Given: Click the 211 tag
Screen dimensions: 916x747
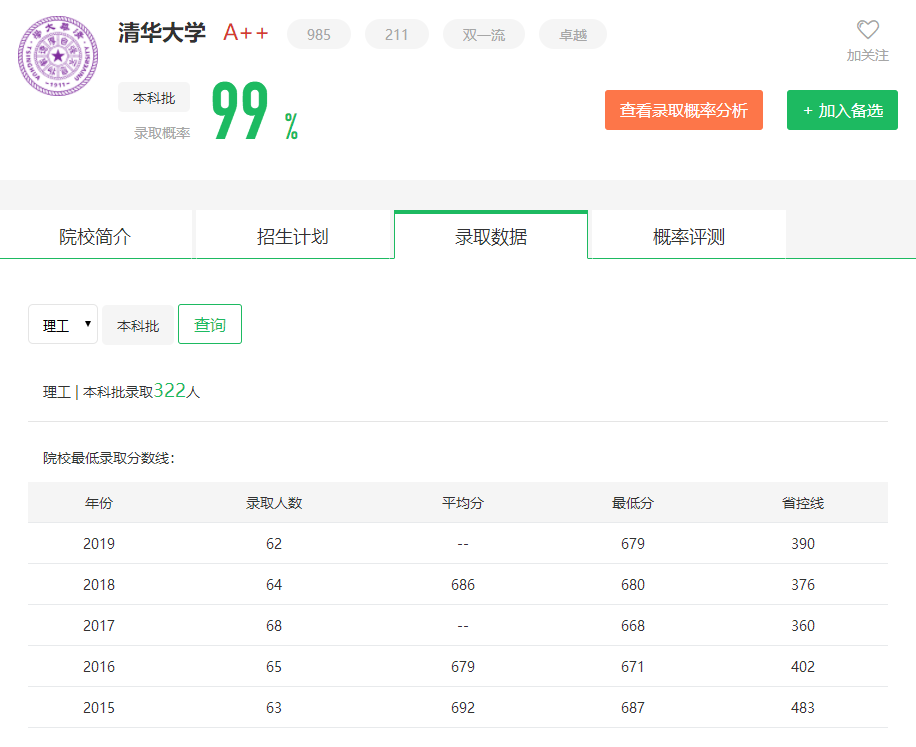Looking at the screenshot, I should tap(397, 34).
